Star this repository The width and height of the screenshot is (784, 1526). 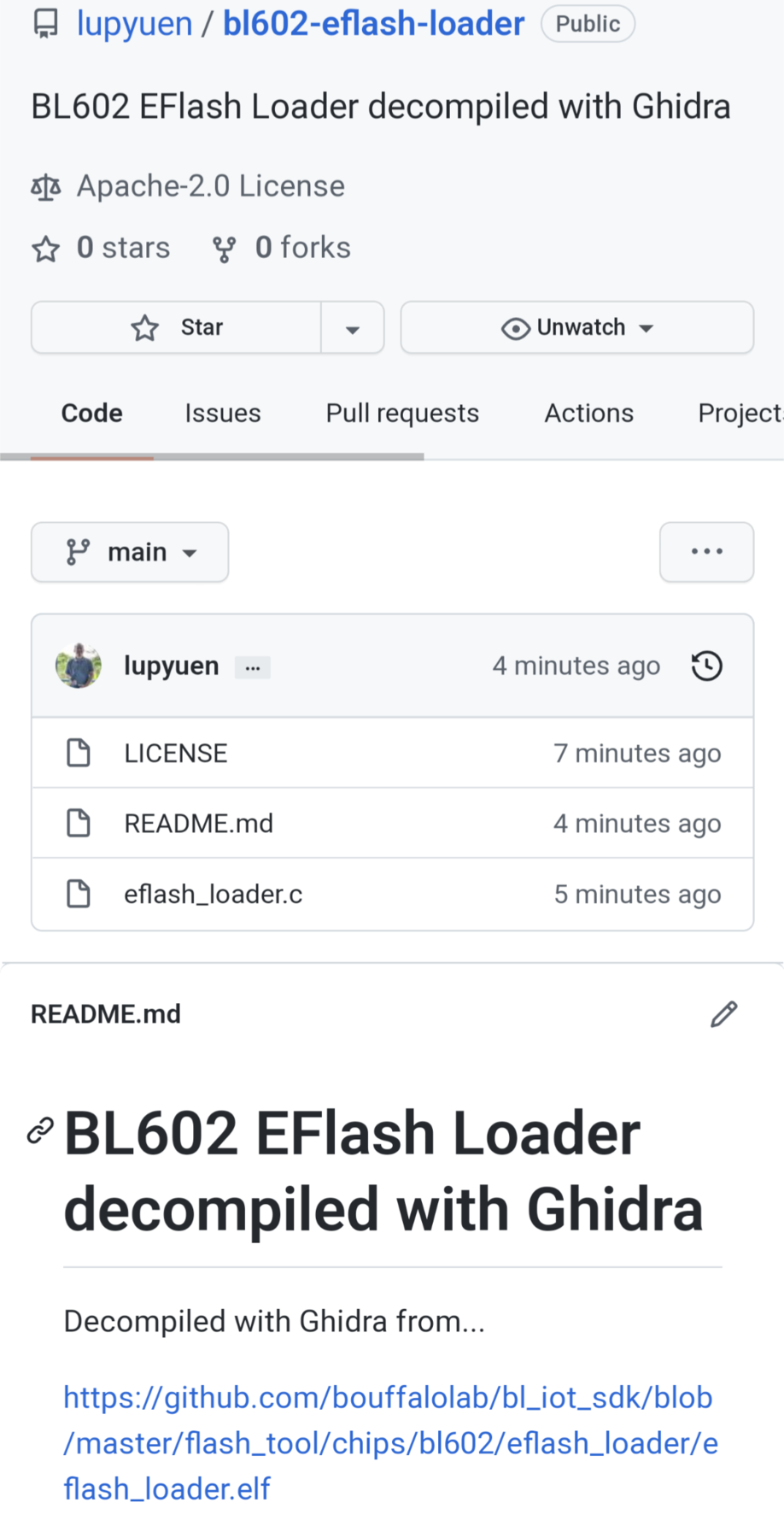click(x=177, y=327)
